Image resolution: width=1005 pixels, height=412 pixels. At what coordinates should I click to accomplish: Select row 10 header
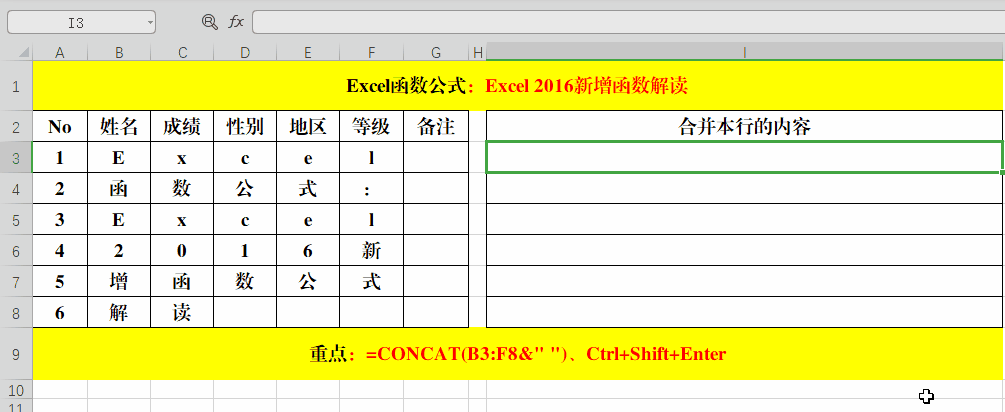pos(16,389)
